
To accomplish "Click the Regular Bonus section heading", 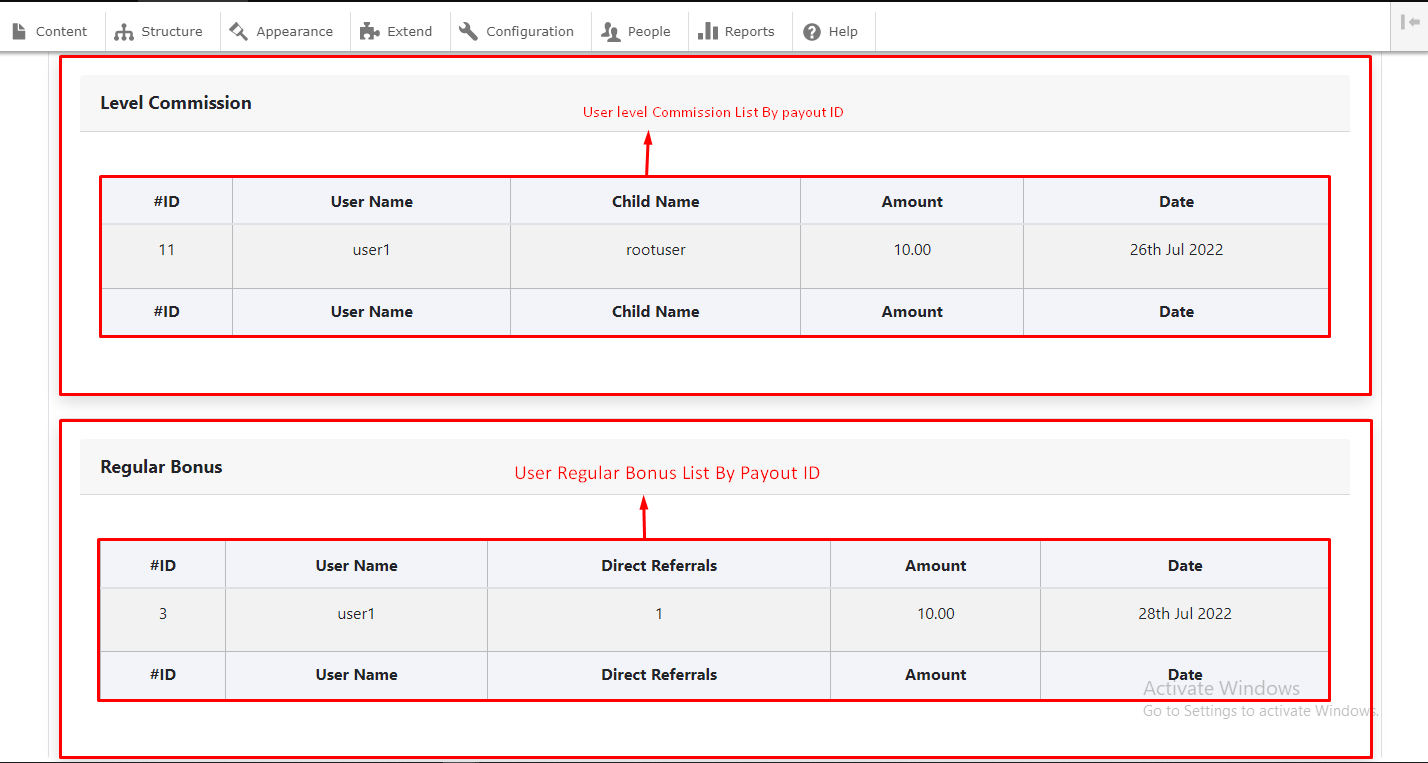I will coord(161,467).
